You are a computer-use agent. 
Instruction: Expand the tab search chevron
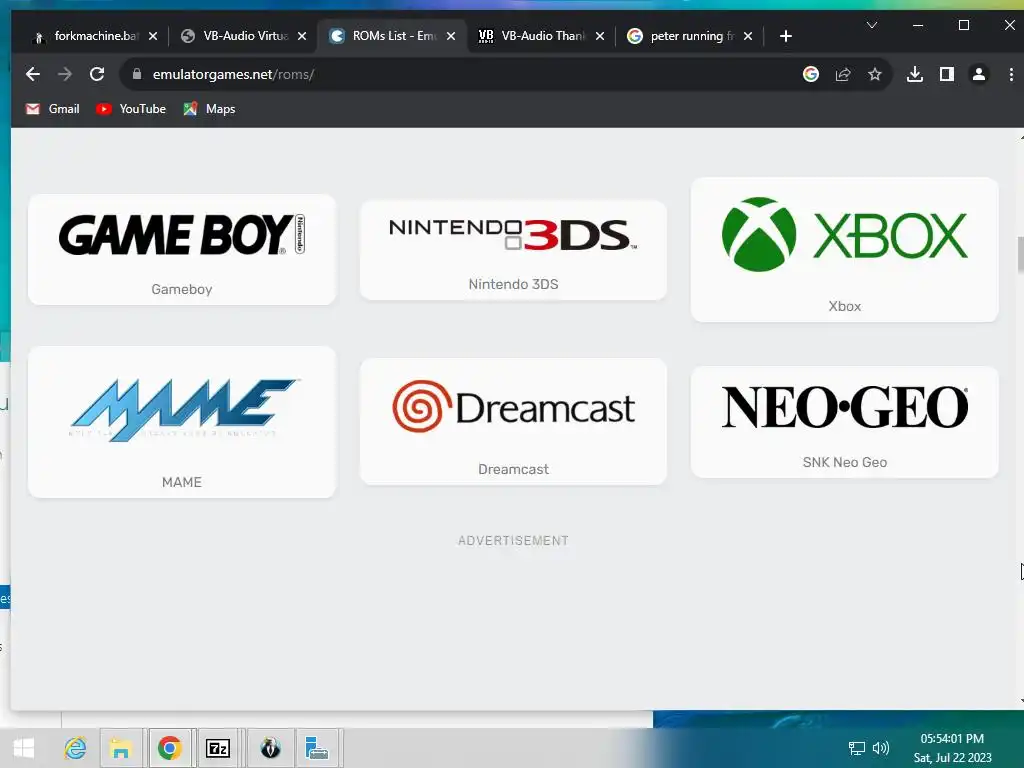pos(872,25)
